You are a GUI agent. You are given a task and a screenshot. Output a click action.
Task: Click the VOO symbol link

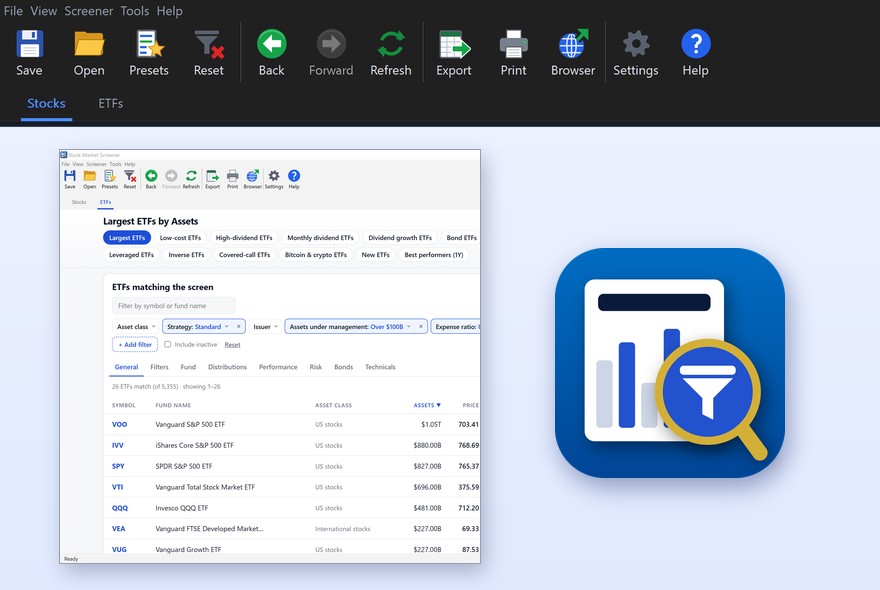coord(120,424)
